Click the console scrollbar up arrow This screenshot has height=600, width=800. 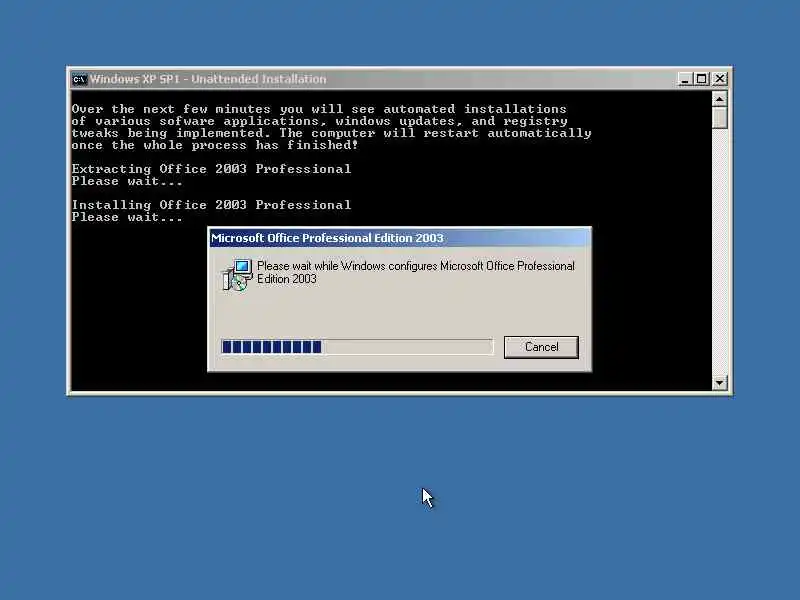(719, 99)
